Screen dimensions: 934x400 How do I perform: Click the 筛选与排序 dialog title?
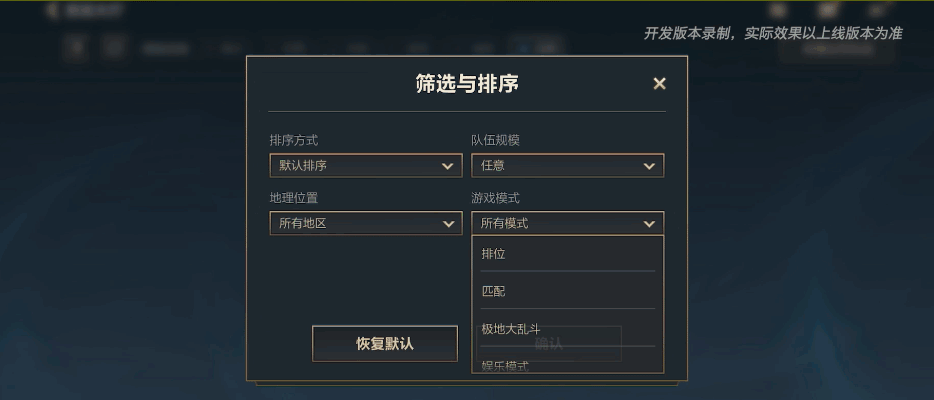coord(467,84)
